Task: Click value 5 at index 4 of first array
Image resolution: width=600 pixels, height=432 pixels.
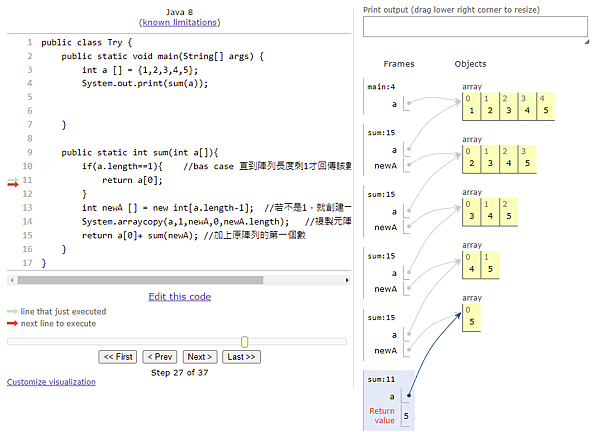Action: pyautogui.click(x=546, y=111)
